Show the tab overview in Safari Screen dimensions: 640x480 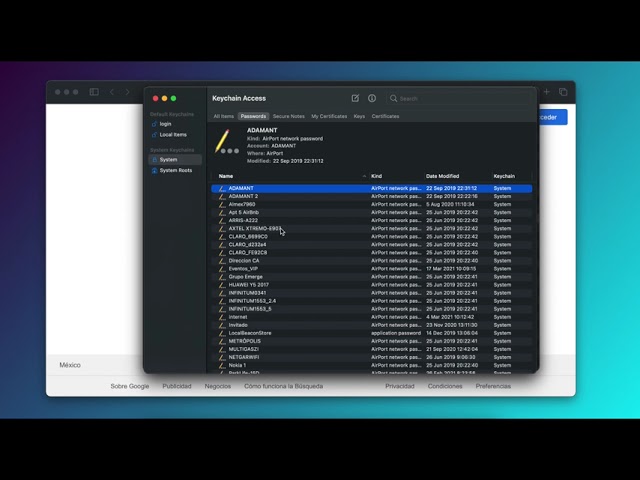[563, 92]
